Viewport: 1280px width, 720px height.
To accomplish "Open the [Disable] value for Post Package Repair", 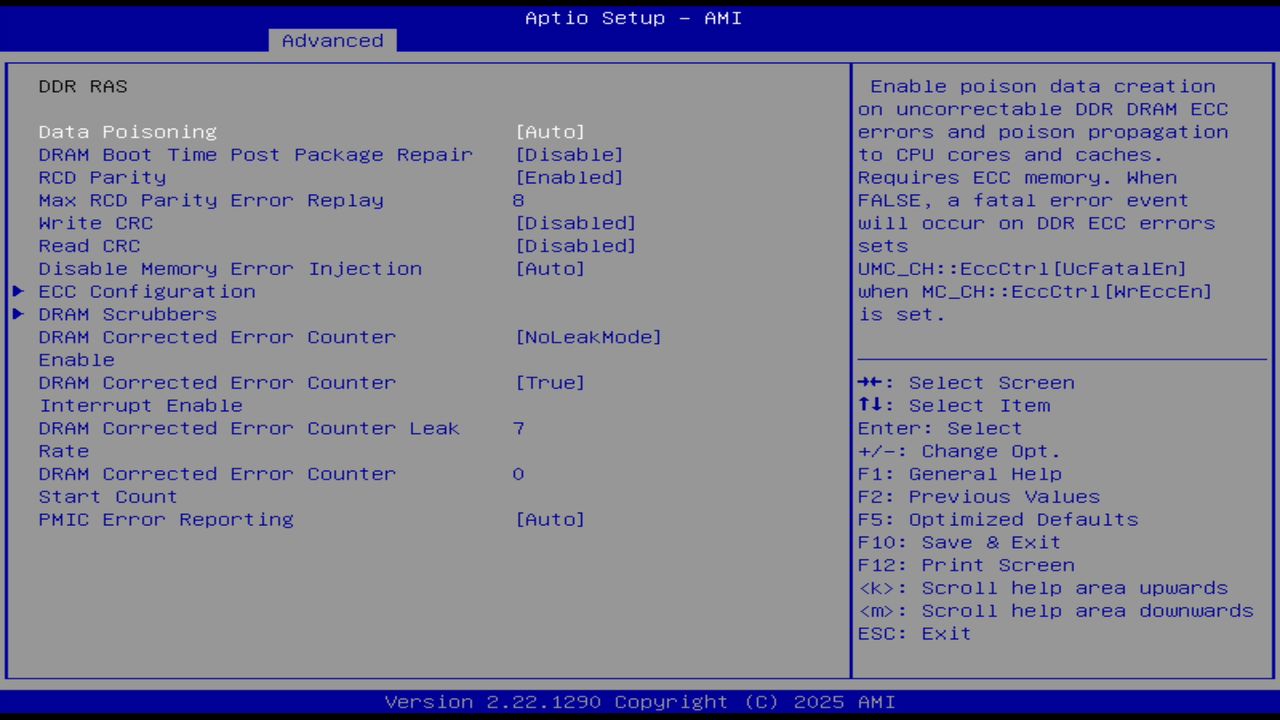I will click(x=569, y=155).
